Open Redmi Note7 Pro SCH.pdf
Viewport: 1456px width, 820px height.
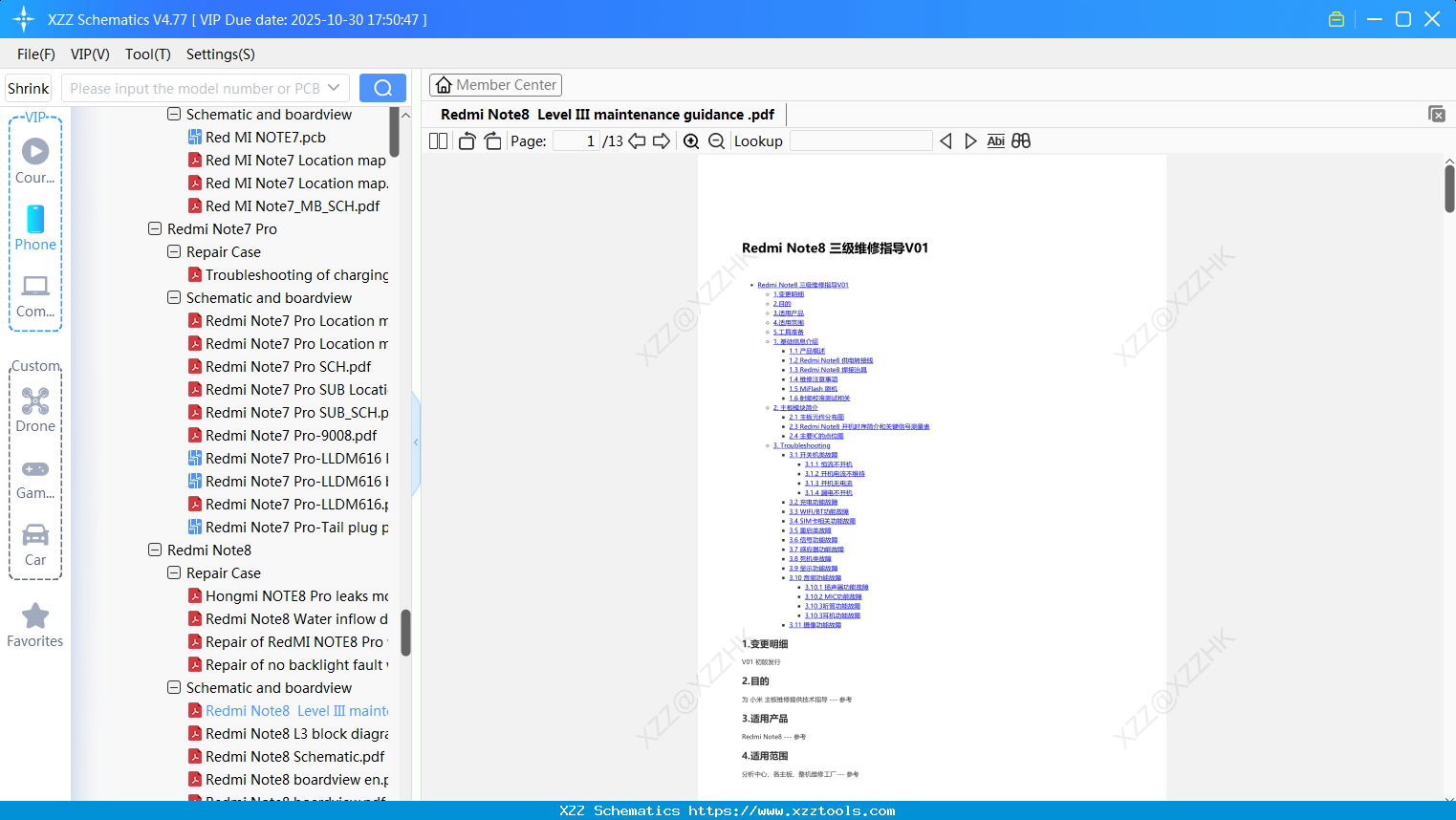point(279,367)
